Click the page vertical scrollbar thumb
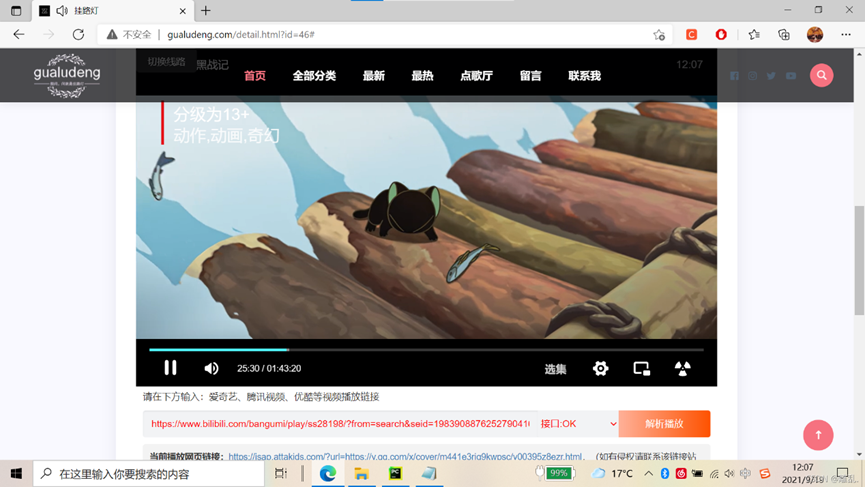The width and height of the screenshot is (865, 487). [859, 260]
